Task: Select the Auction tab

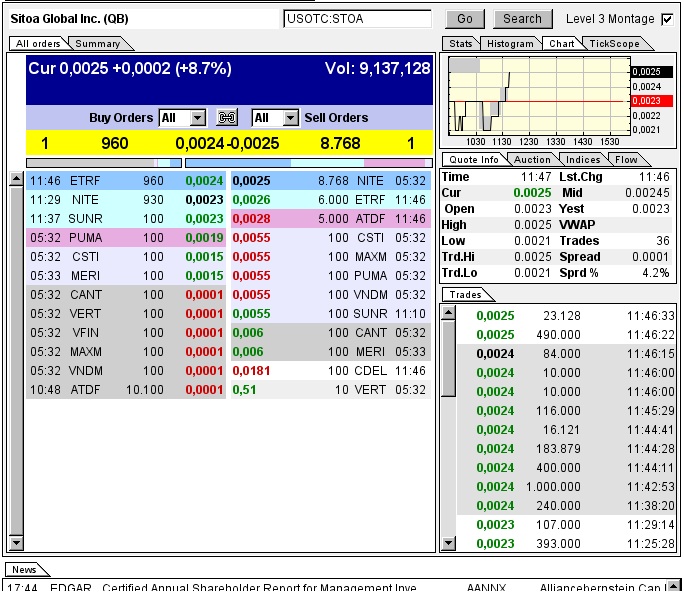Action: click(x=532, y=160)
